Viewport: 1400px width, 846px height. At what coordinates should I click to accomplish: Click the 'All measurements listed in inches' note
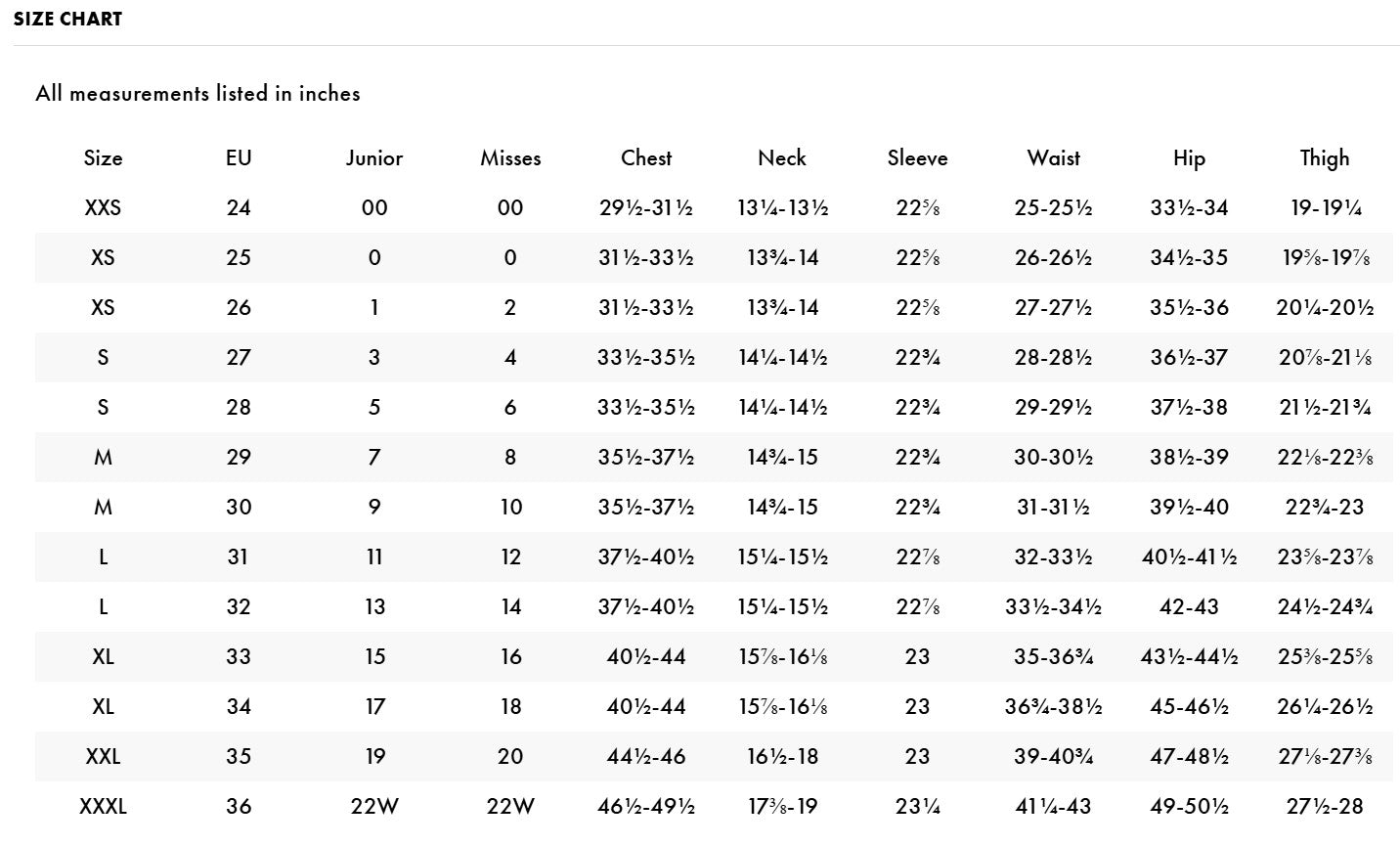coord(197,94)
